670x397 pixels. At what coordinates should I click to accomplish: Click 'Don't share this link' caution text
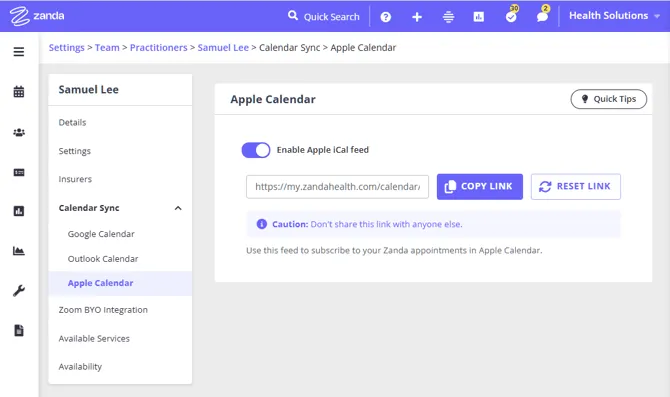point(386,224)
